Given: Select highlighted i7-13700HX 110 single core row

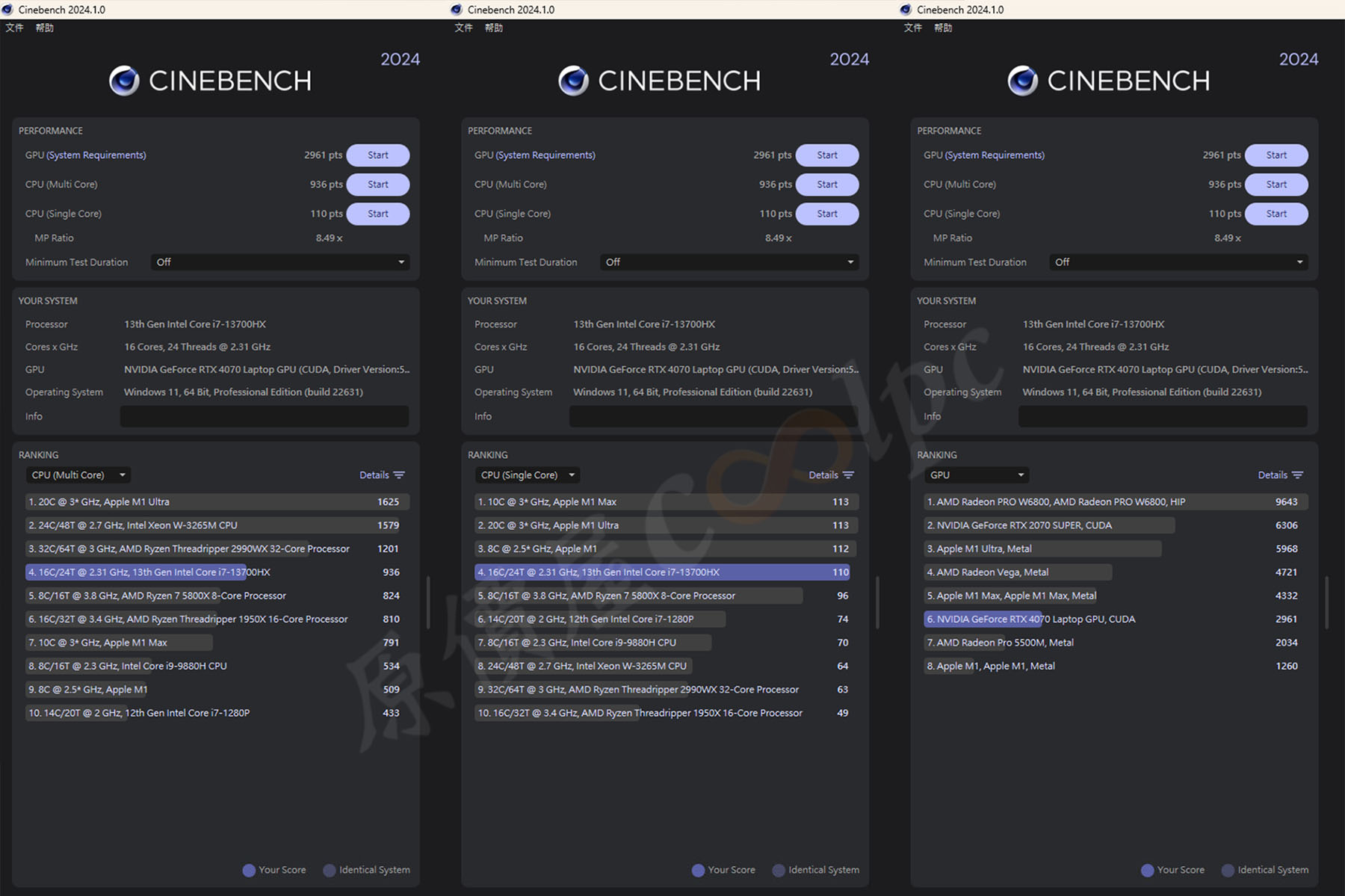Looking at the screenshot, I should click(667, 572).
